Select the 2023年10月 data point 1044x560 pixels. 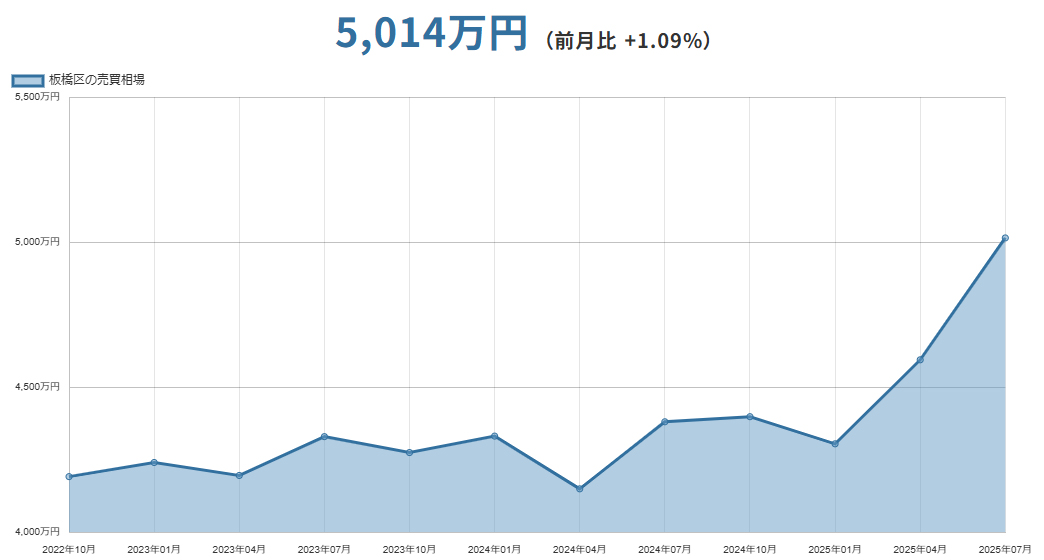point(409,453)
